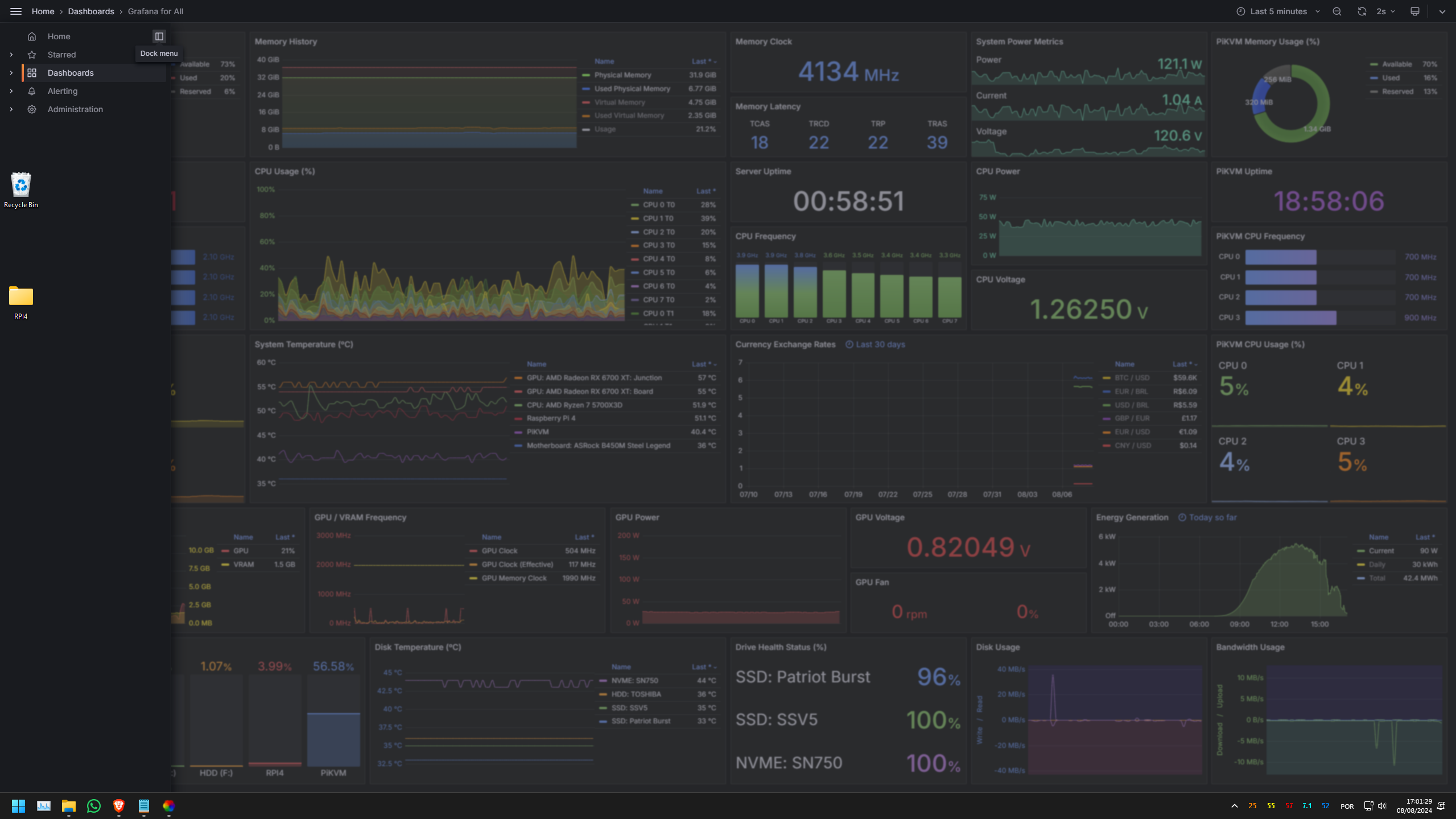
Task: Collapse the top toolbar chevron
Action: pos(1442,11)
